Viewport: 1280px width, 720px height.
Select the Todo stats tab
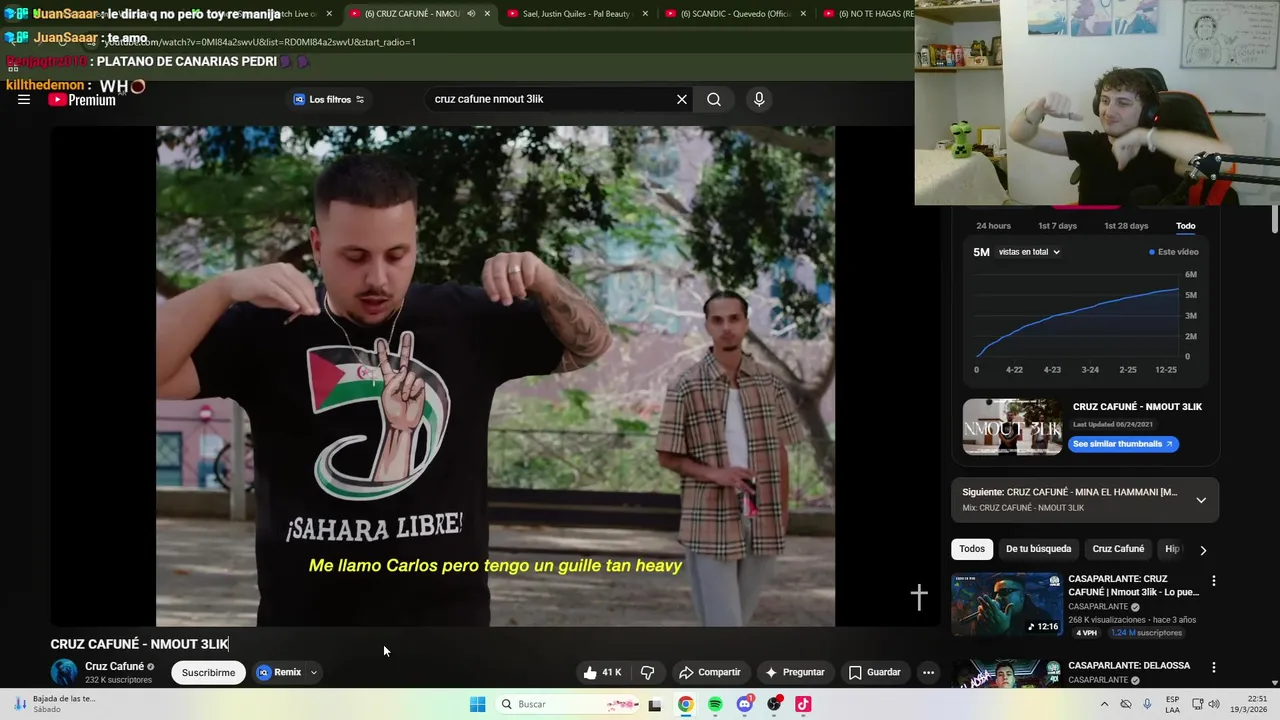pyautogui.click(x=1185, y=226)
